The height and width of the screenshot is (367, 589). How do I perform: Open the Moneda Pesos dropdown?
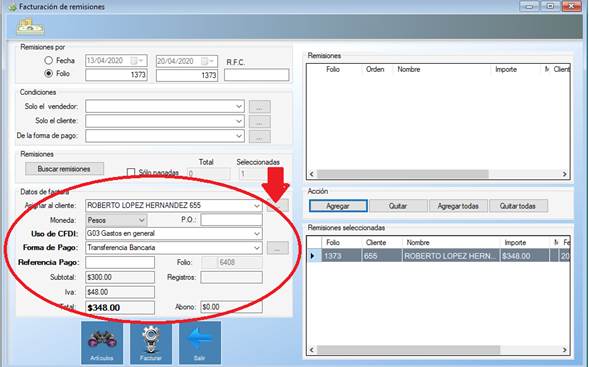142,220
